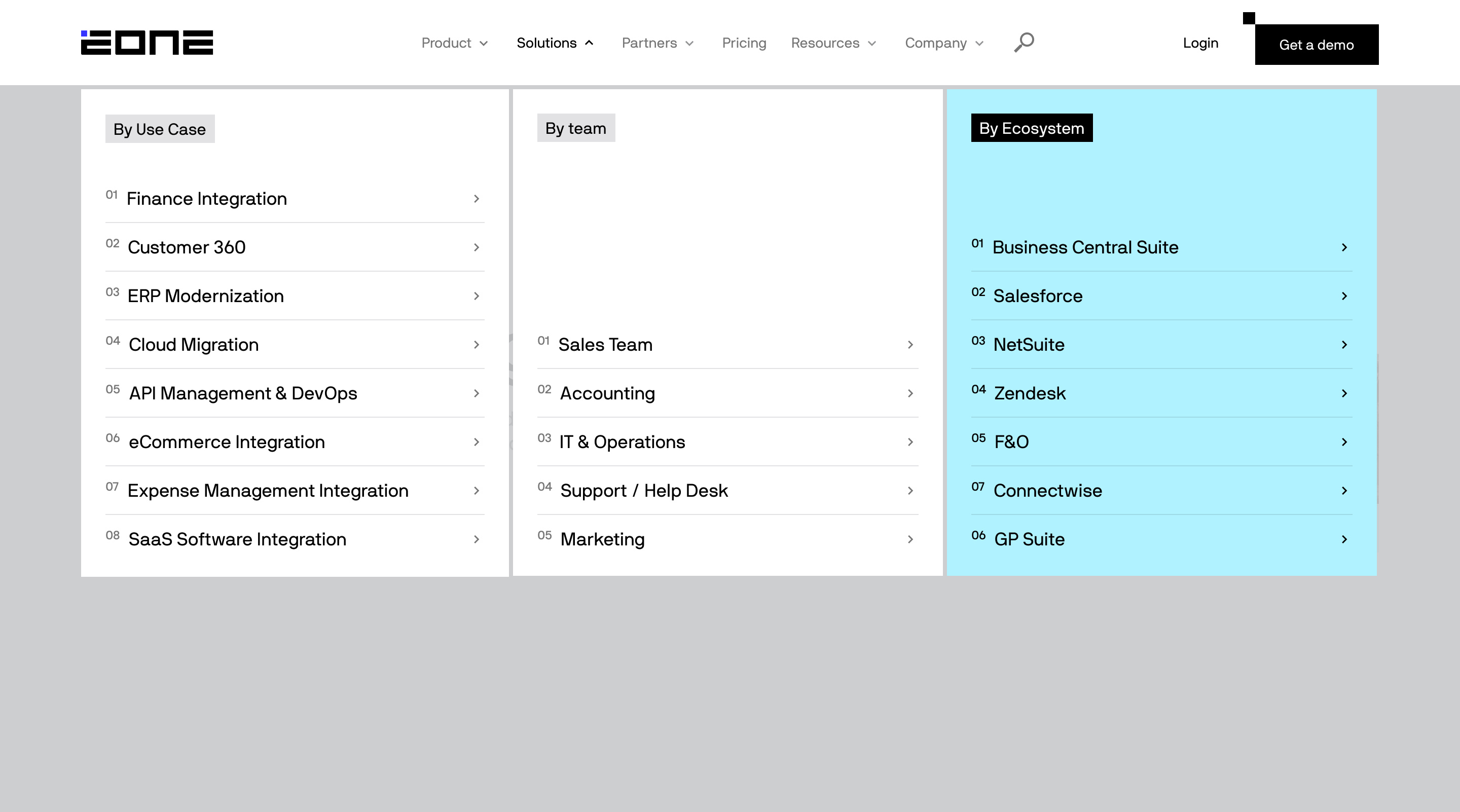Click arrow icon beside Salesforce

click(1344, 297)
